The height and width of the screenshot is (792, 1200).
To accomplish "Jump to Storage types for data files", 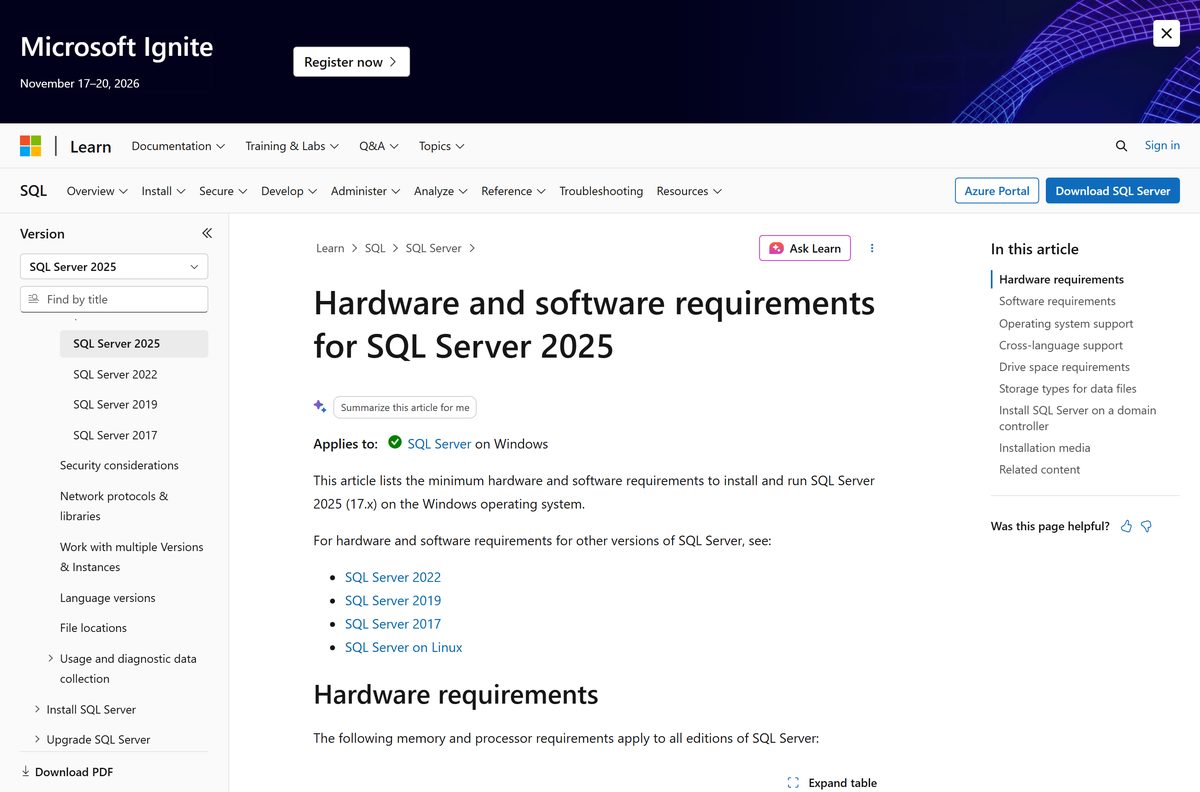I will pos(1068,389).
